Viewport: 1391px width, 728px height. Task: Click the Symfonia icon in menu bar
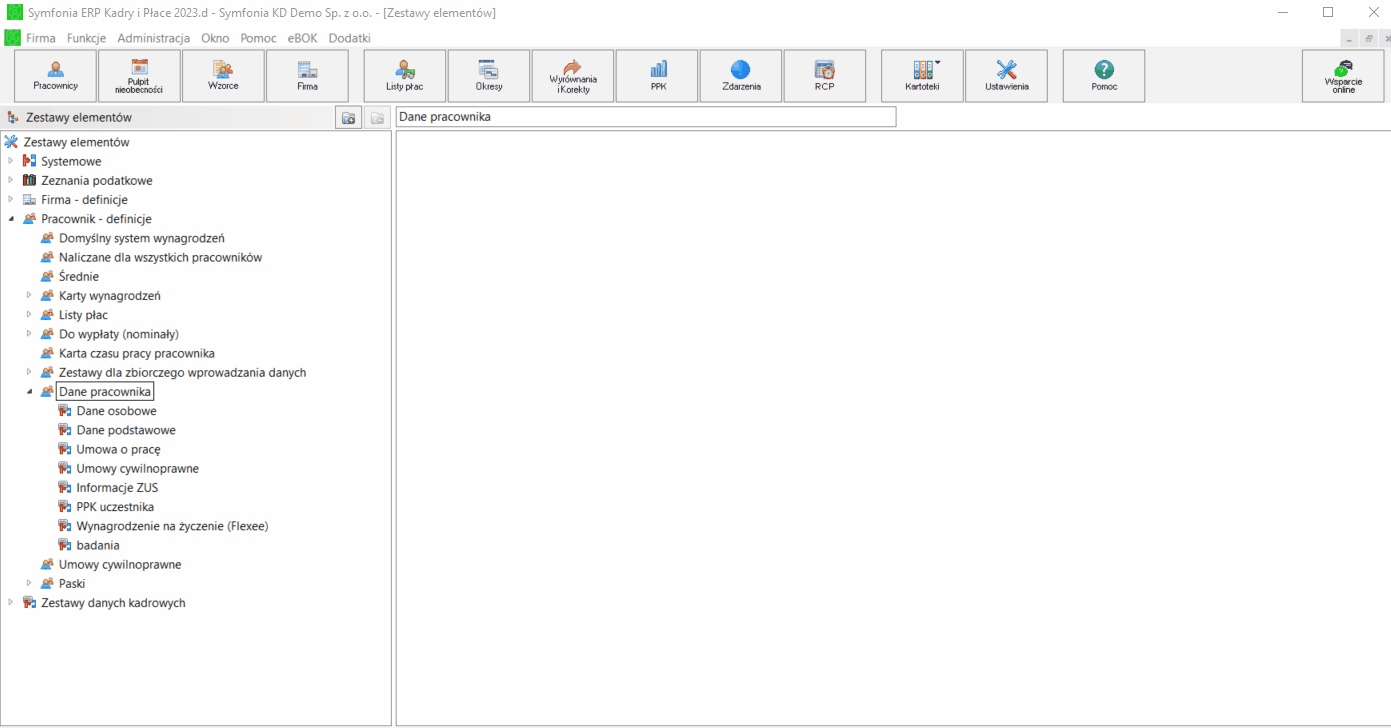12,38
